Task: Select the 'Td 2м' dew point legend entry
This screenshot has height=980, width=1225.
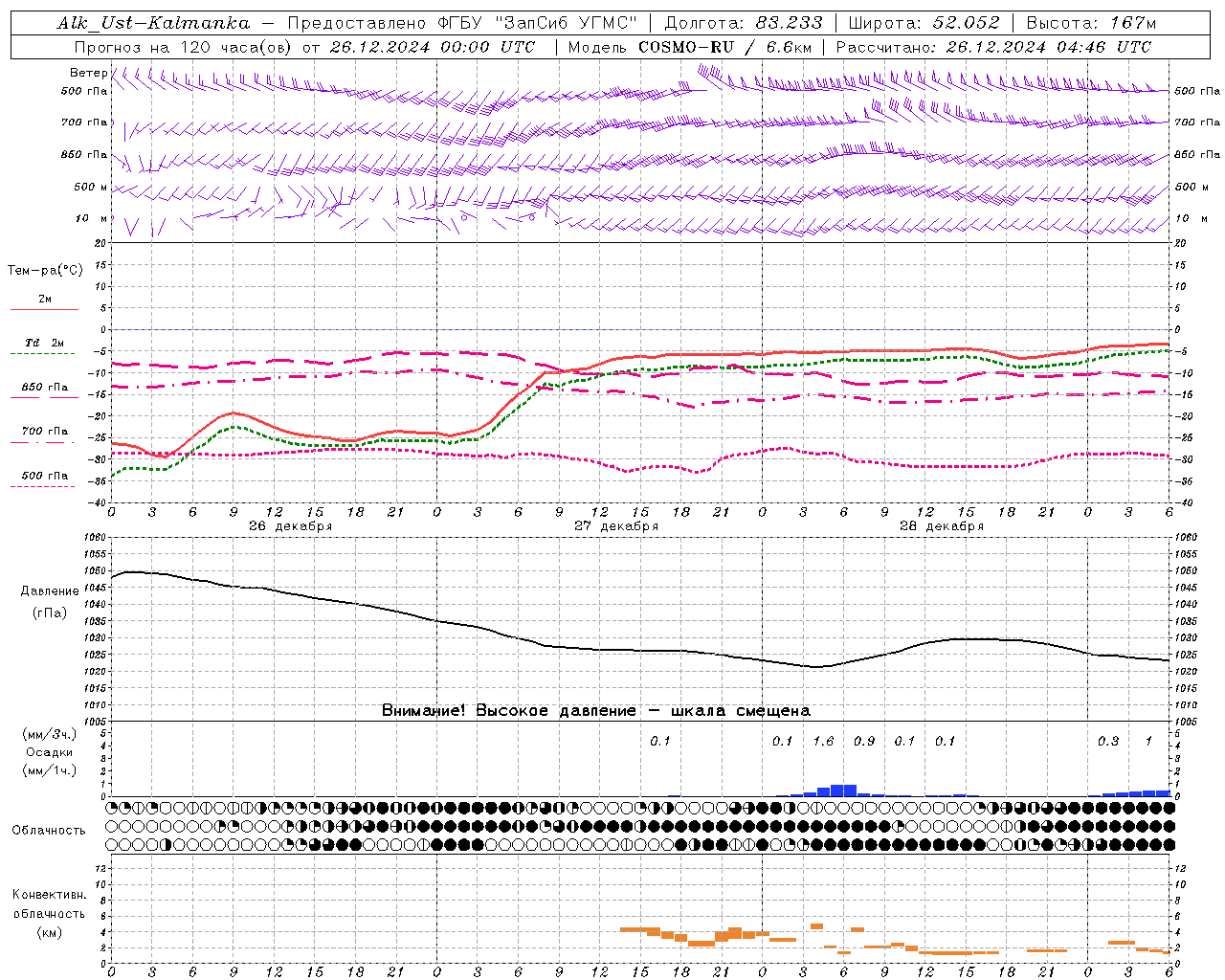Action: [45, 343]
